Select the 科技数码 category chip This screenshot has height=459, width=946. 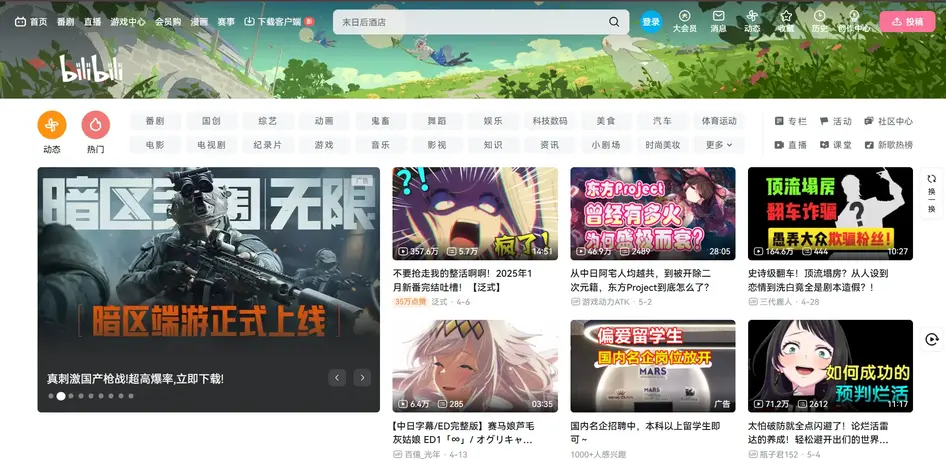[x=550, y=121]
